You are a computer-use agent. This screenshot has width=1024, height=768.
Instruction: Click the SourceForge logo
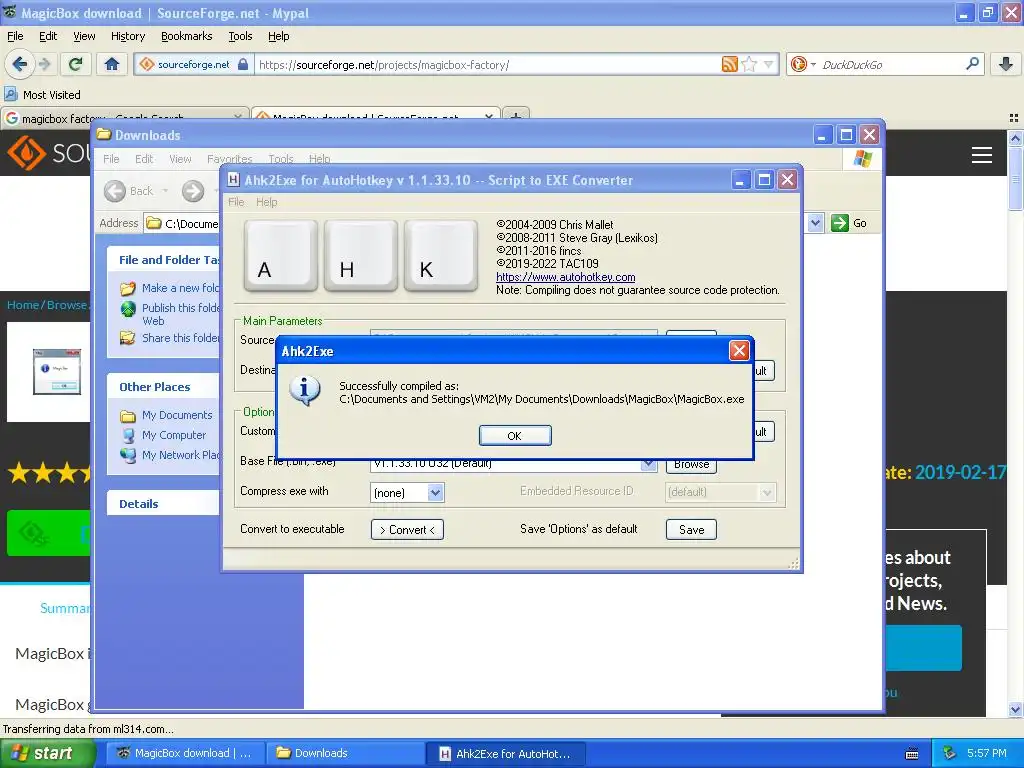pos(49,153)
